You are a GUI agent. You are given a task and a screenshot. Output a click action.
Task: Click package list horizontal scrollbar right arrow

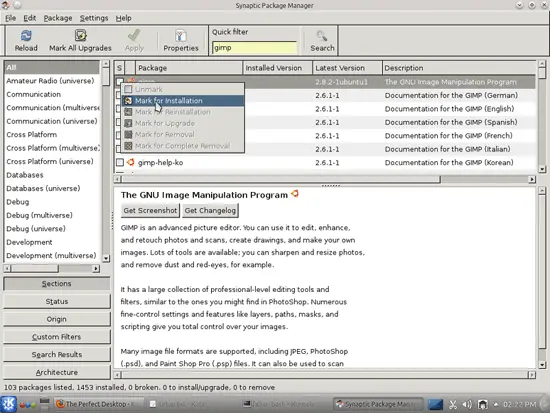(x=532, y=179)
